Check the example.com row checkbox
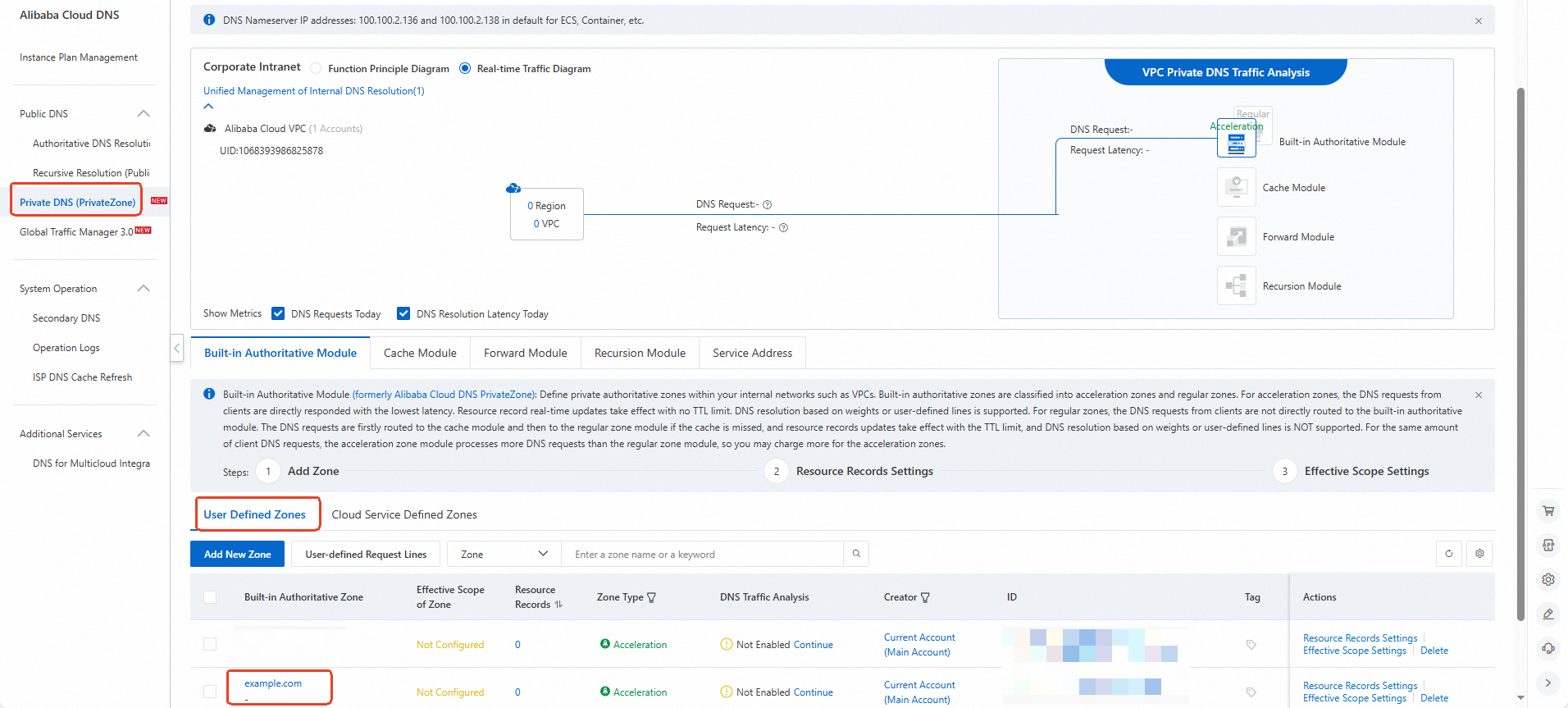Image resolution: width=1568 pixels, height=708 pixels. click(210, 692)
